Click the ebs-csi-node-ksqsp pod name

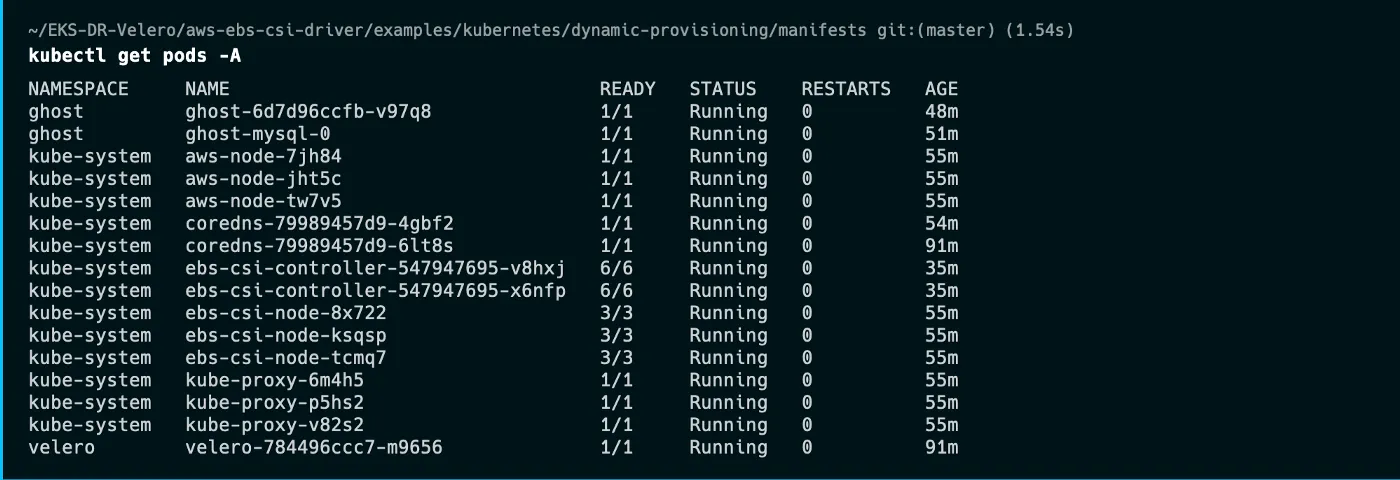[286, 335]
